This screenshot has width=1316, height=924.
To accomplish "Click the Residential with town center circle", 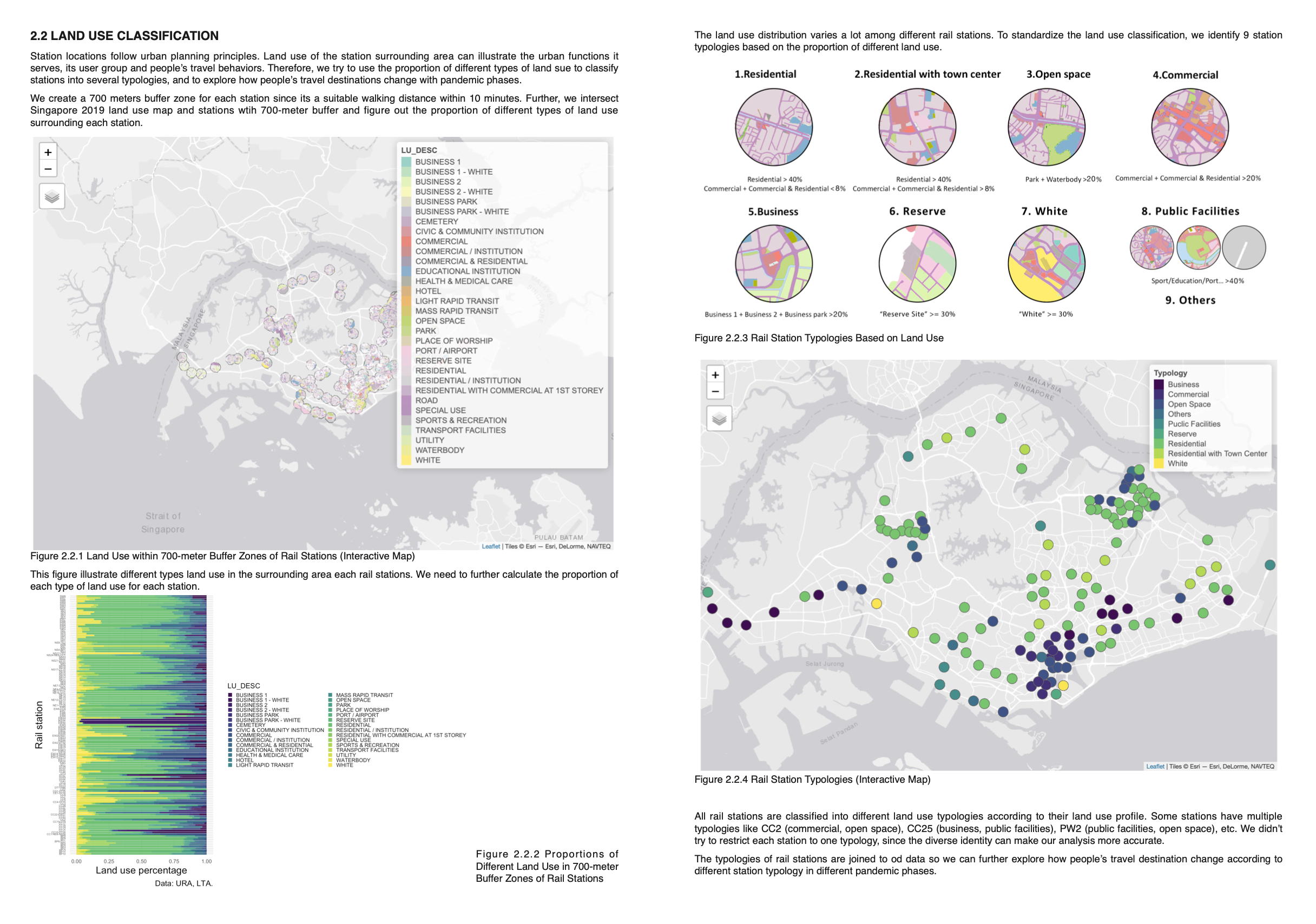I will (x=917, y=127).
